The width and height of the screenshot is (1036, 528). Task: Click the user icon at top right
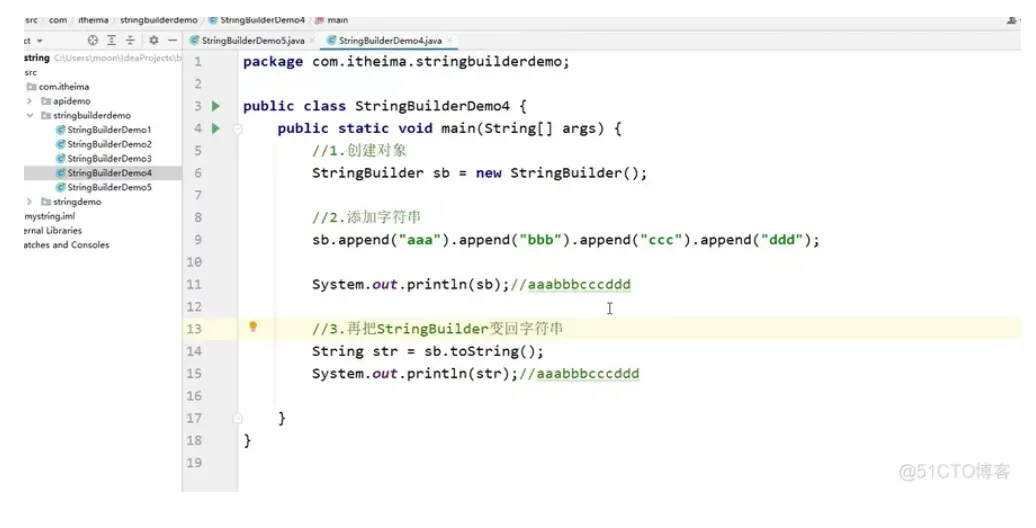[1012, 20]
